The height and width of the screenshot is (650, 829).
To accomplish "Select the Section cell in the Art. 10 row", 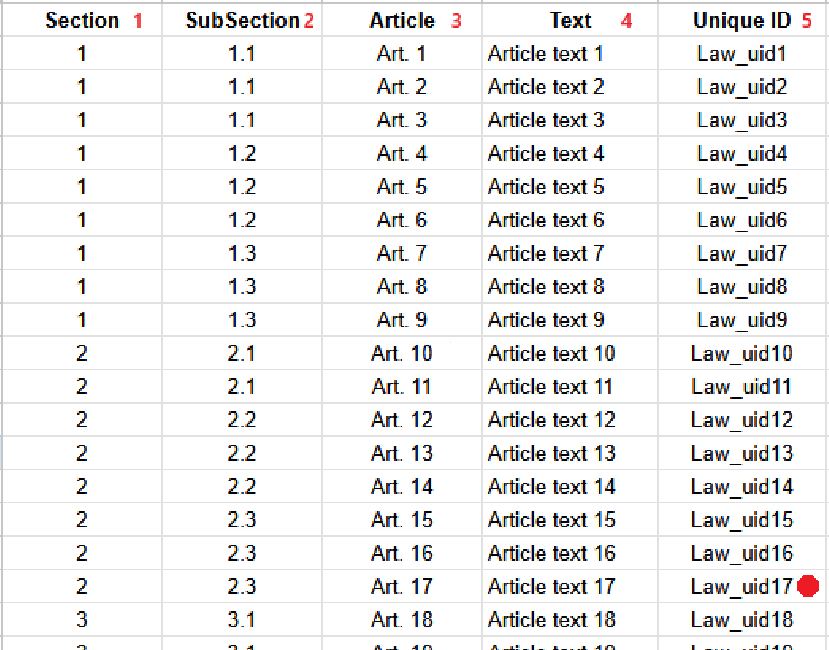I will [82, 354].
